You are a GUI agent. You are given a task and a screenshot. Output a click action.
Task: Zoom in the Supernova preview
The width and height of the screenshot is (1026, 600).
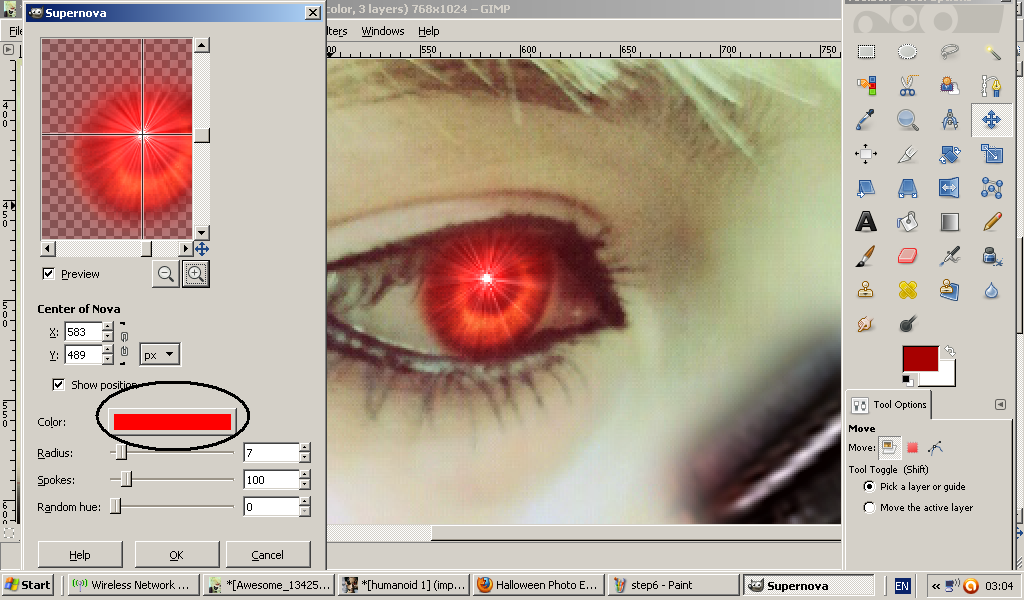tap(195, 273)
